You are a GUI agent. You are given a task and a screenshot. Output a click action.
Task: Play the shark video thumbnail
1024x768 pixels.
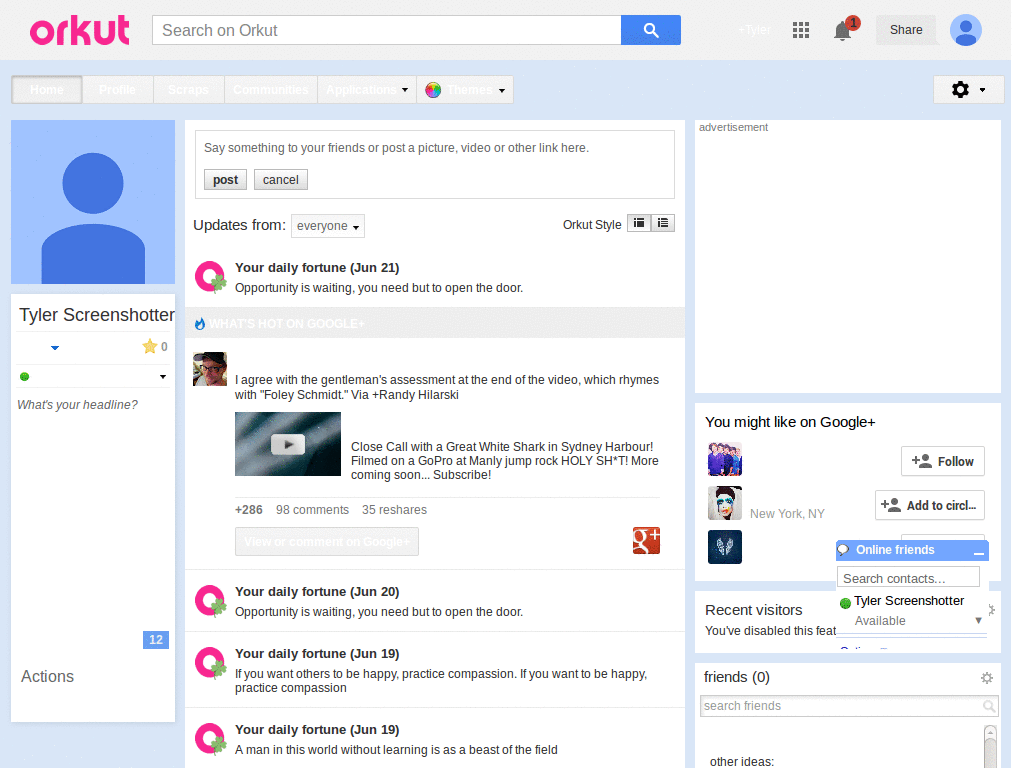point(288,444)
